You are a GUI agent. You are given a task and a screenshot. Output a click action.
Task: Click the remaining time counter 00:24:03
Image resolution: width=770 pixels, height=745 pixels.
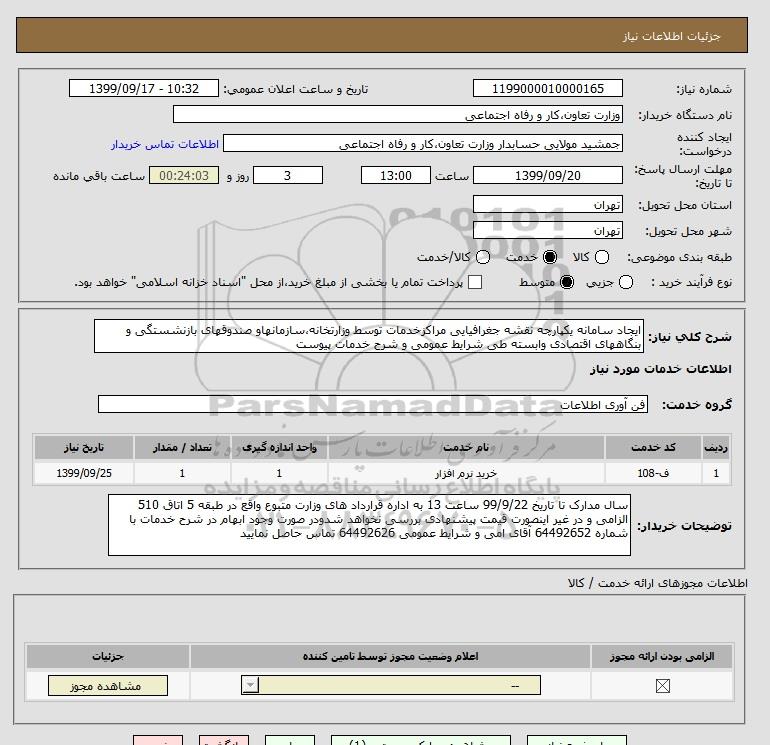click(184, 175)
